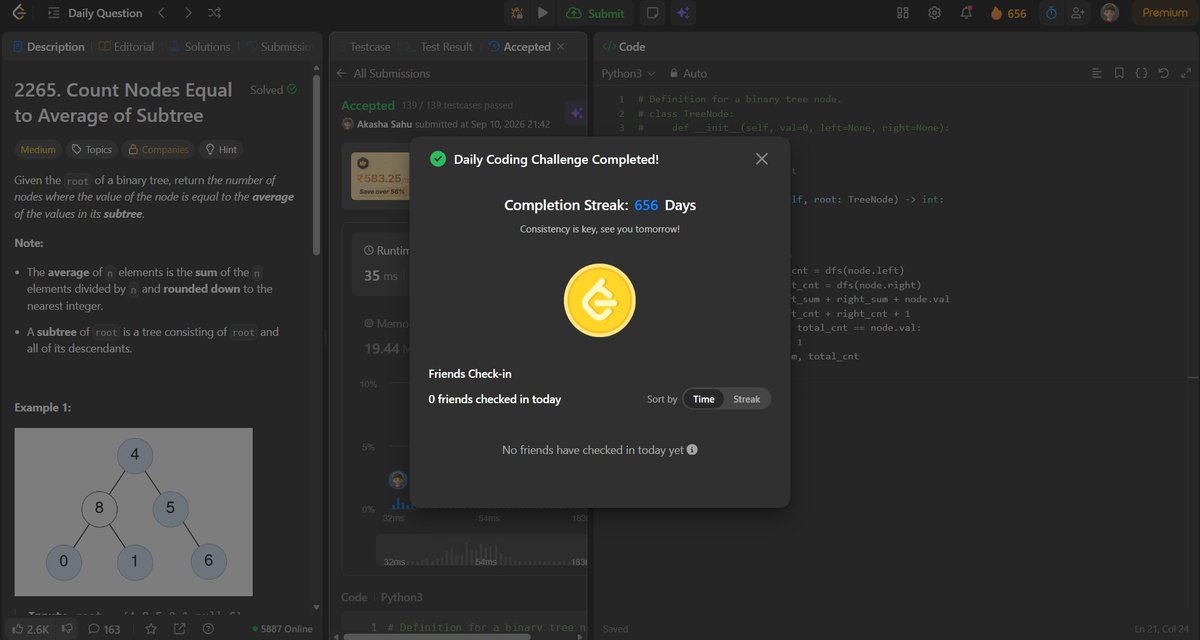Toggle the timer clock icon
This screenshot has width=1200, height=640.
[x=1051, y=13]
